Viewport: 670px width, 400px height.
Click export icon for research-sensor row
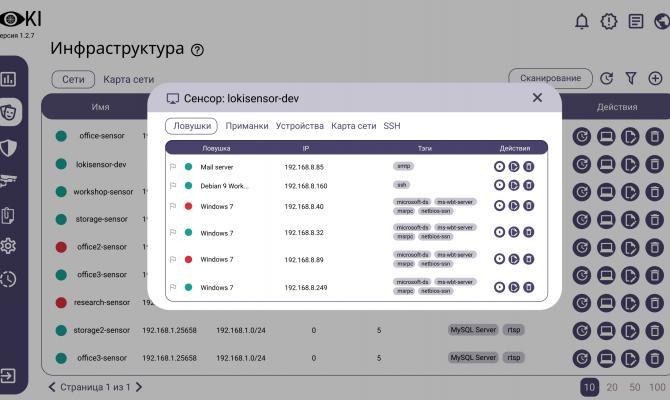(x=630, y=303)
